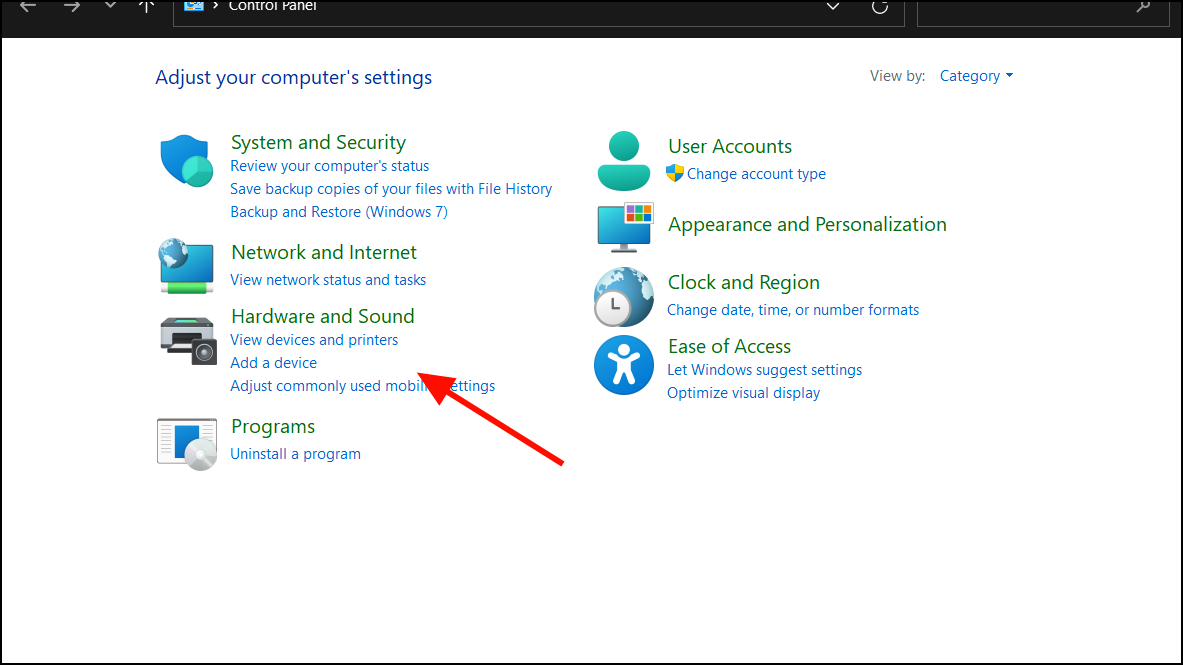Go up one level with the up arrow
The image size is (1183, 665).
coord(146,7)
